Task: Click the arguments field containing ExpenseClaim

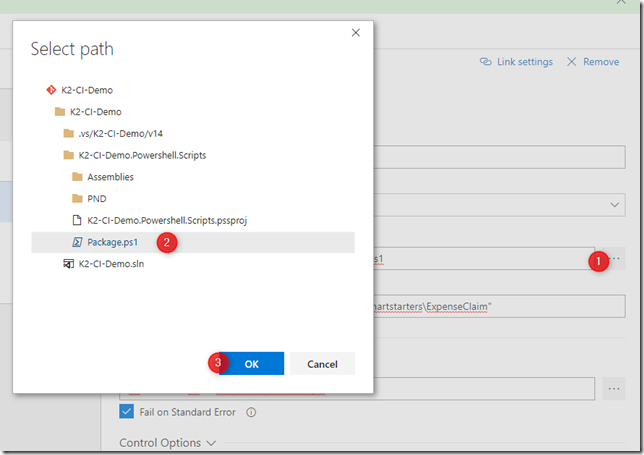Action: coord(499,306)
